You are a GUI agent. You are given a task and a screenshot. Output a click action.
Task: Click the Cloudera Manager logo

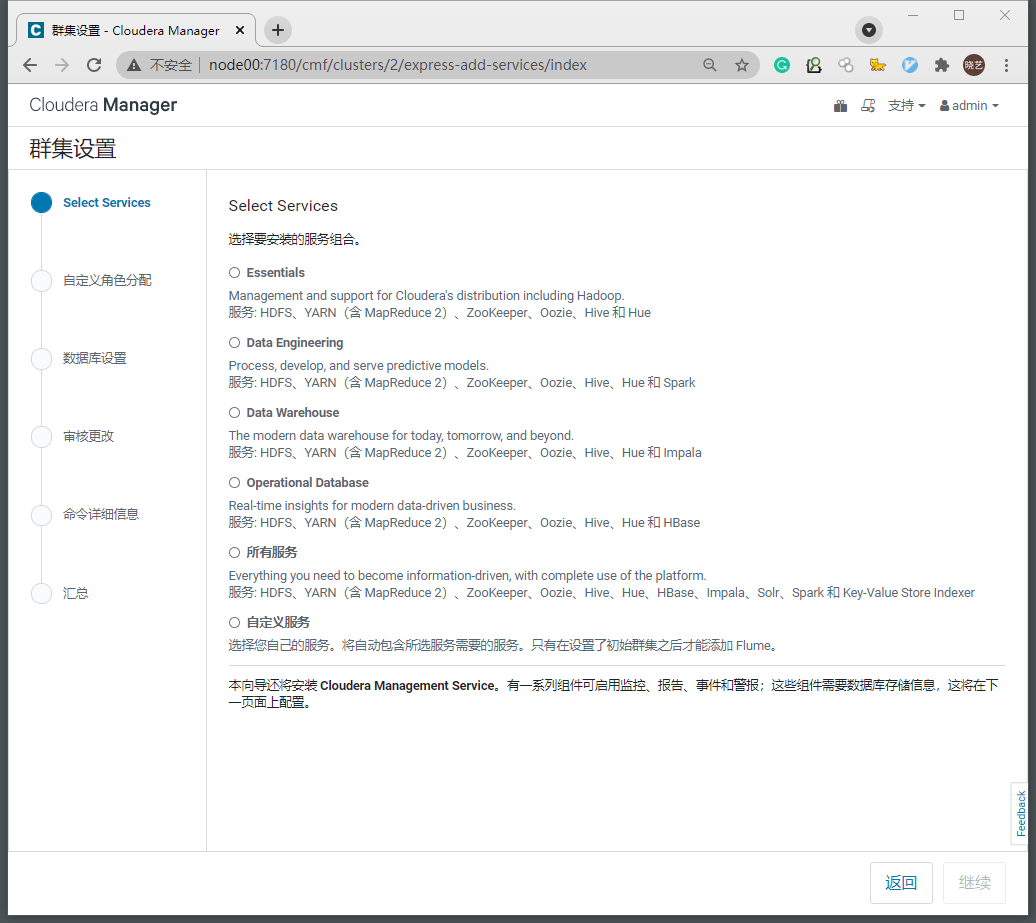[103, 105]
